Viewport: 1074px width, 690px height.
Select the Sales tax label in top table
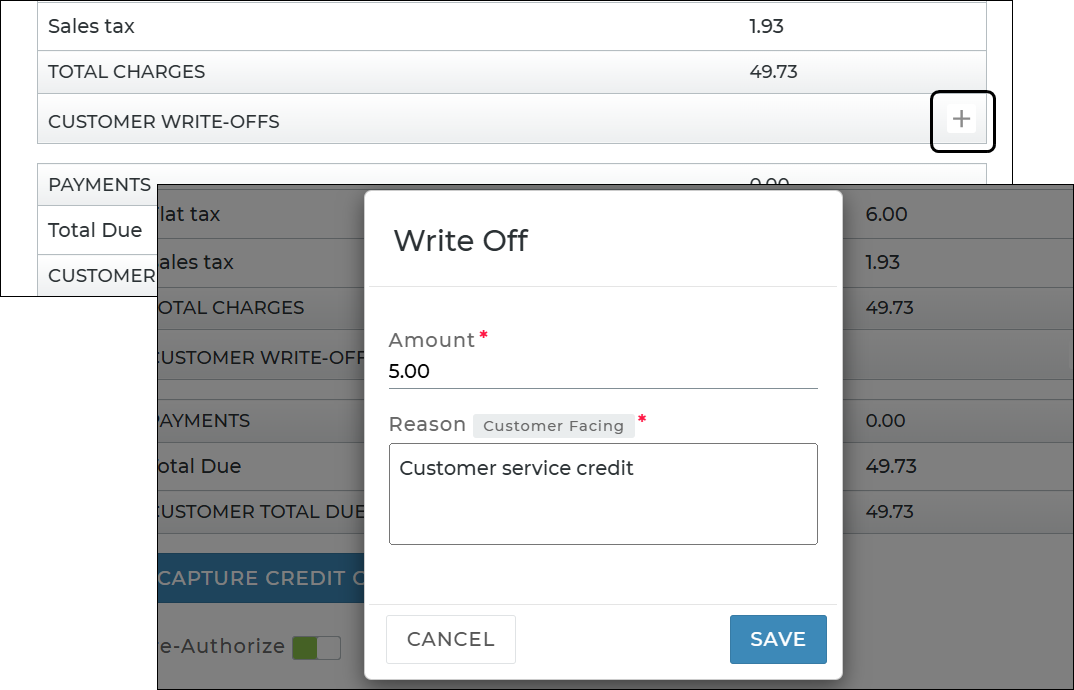coord(91,27)
